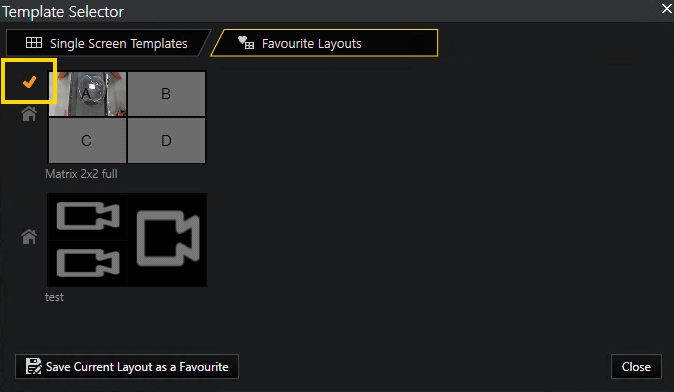The image size is (674, 392).
Task: Click the home icon next to test layout
Action: [29, 236]
